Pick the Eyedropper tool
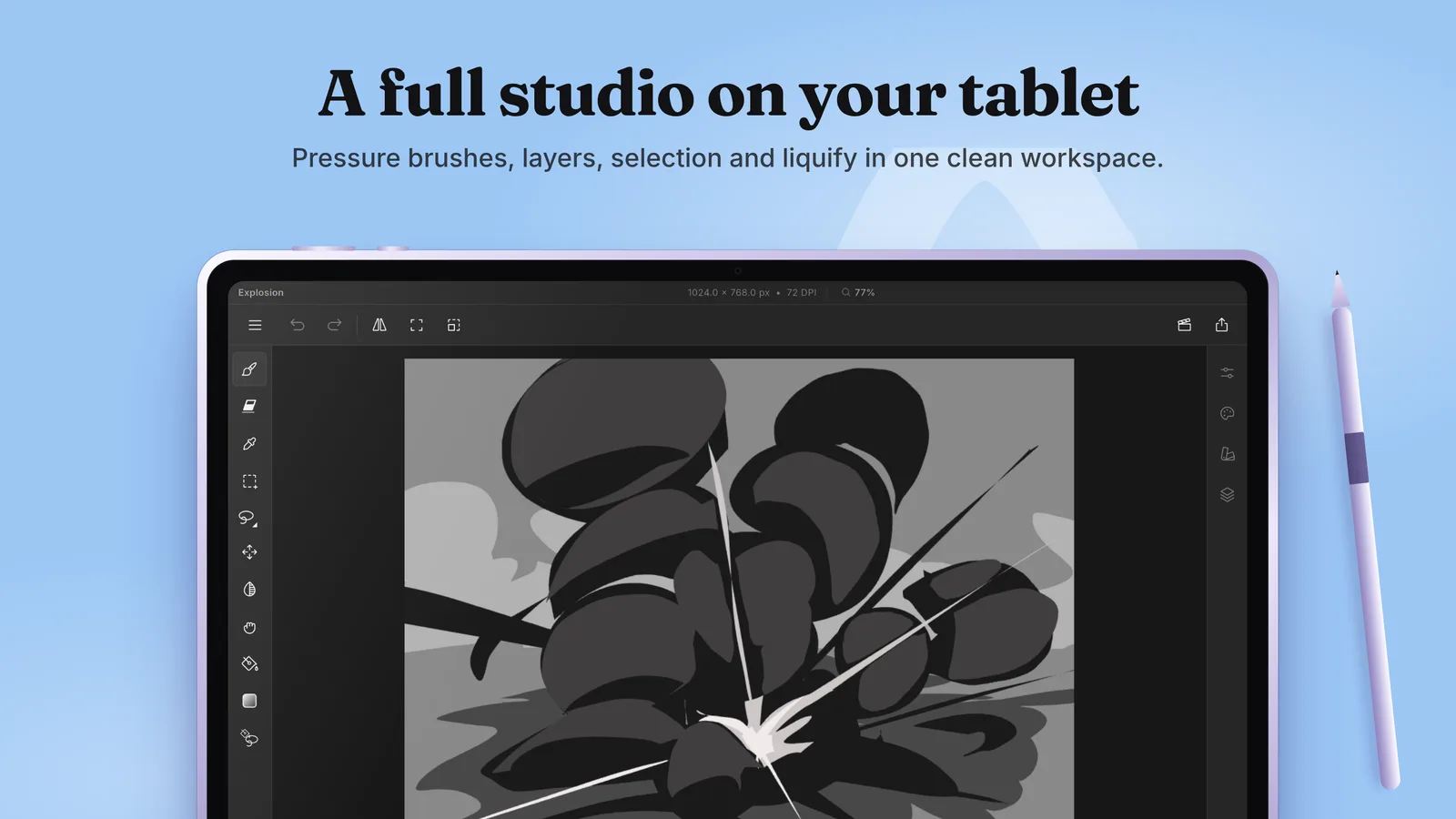 249,444
